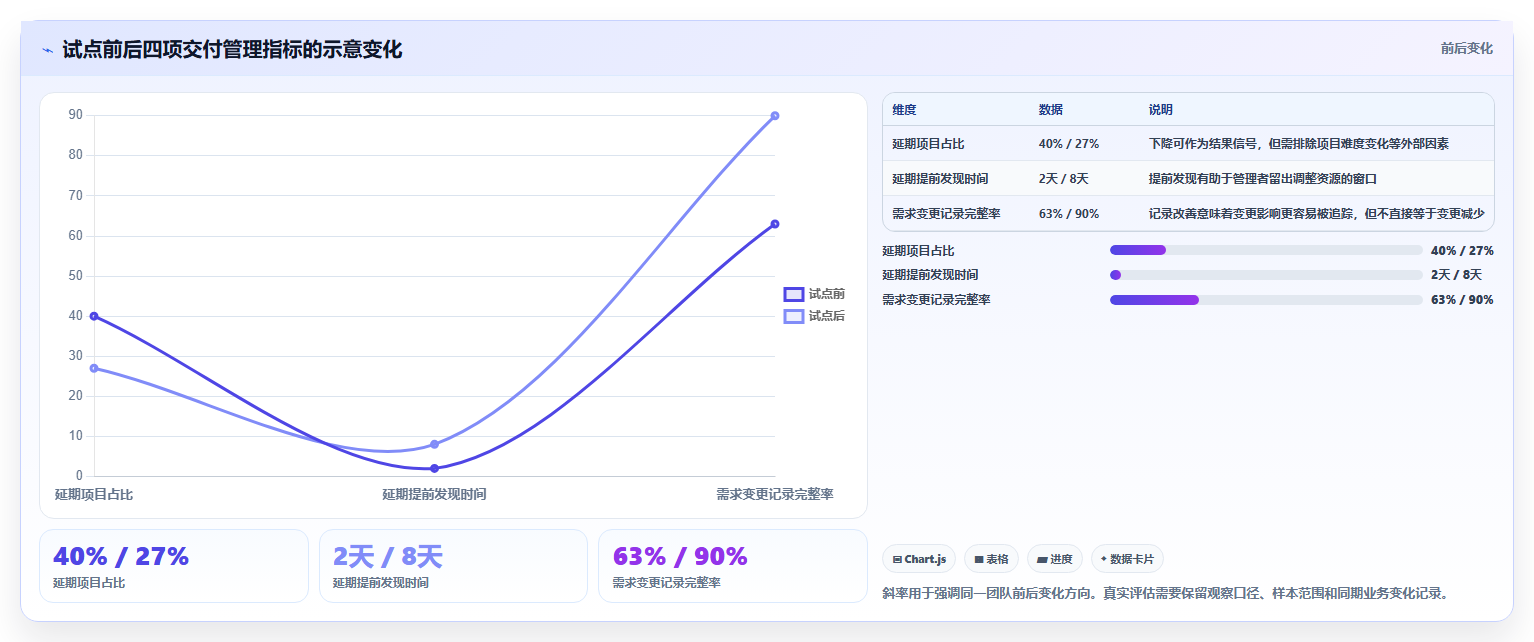This screenshot has width=1534, height=642.
Task: Click the 试点后 point at value 90
Action: (x=775, y=116)
